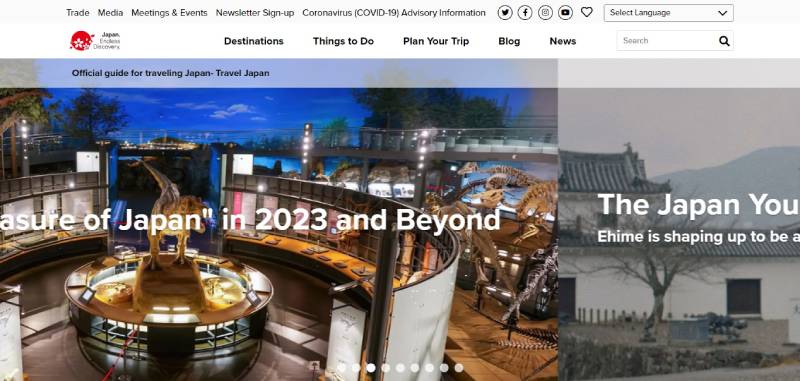Open the News section
Image resolution: width=800 pixels, height=381 pixels.
coord(563,41)
